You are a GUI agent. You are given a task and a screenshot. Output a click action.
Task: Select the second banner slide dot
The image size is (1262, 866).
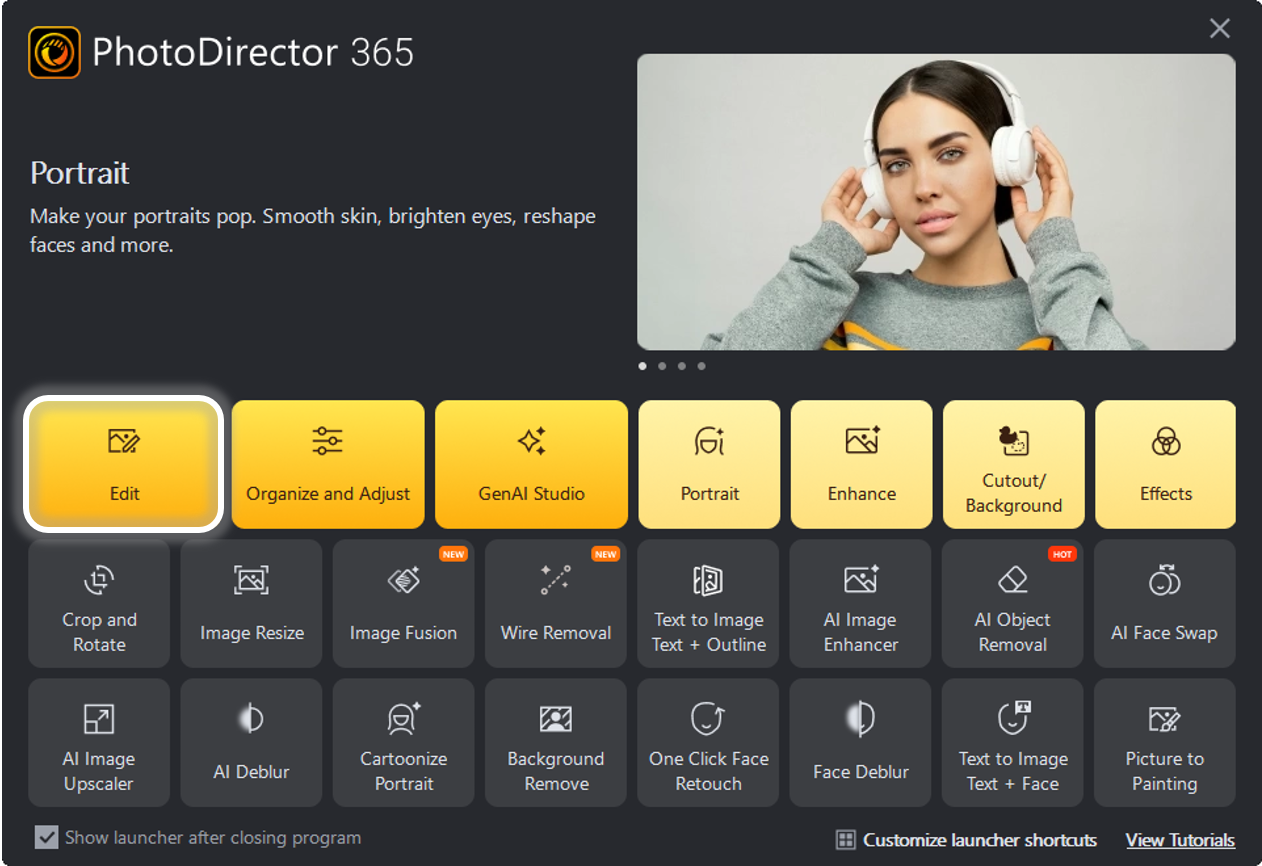(662, 366)
